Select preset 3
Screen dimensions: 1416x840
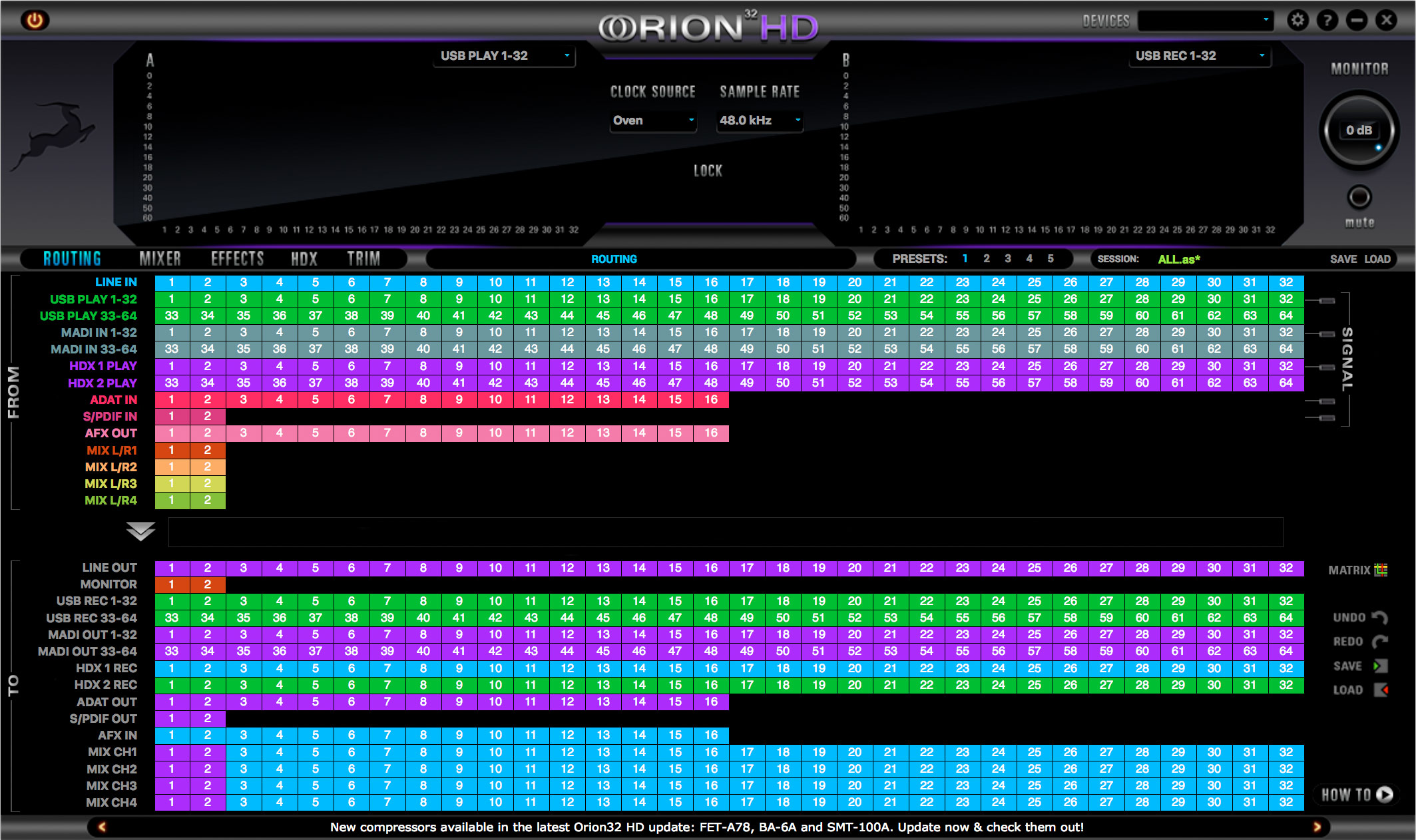click(1008, 259)
